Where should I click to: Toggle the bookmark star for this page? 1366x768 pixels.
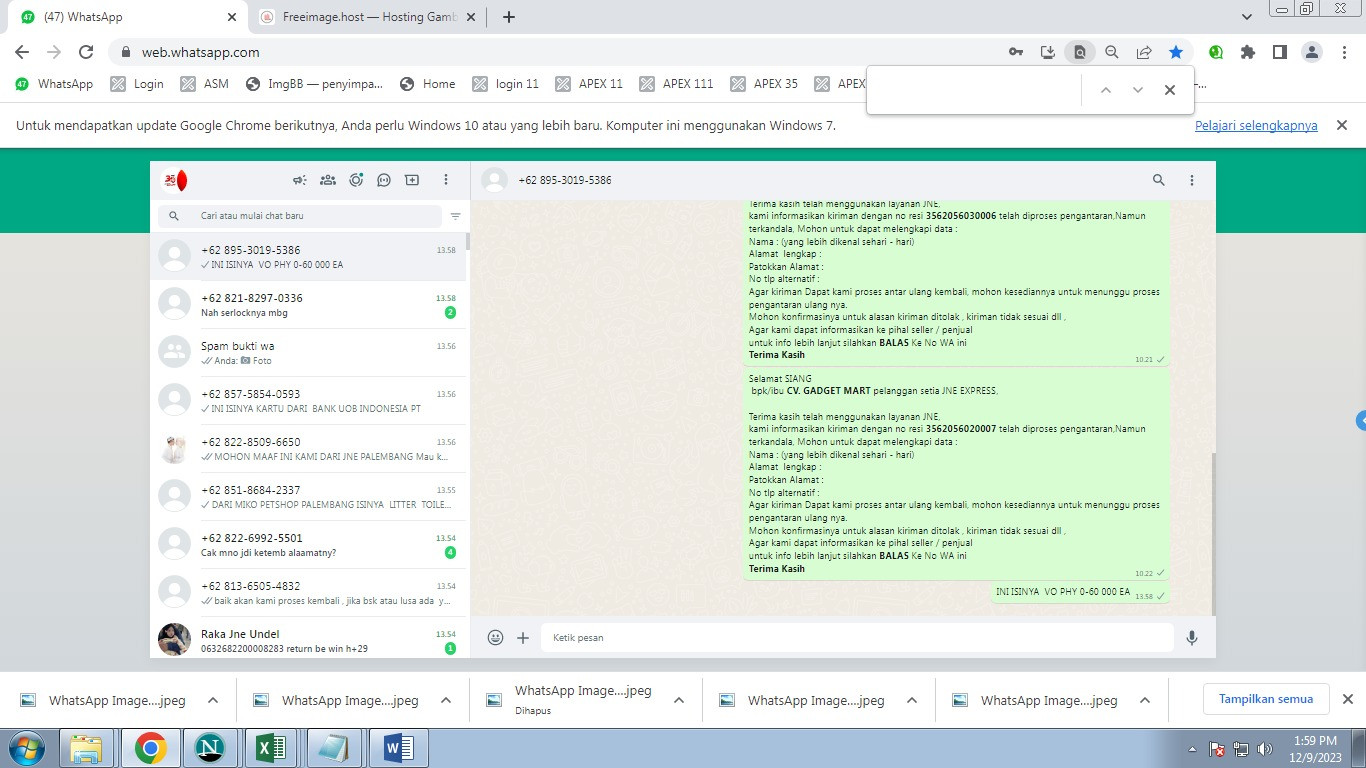pos(1176,52)
